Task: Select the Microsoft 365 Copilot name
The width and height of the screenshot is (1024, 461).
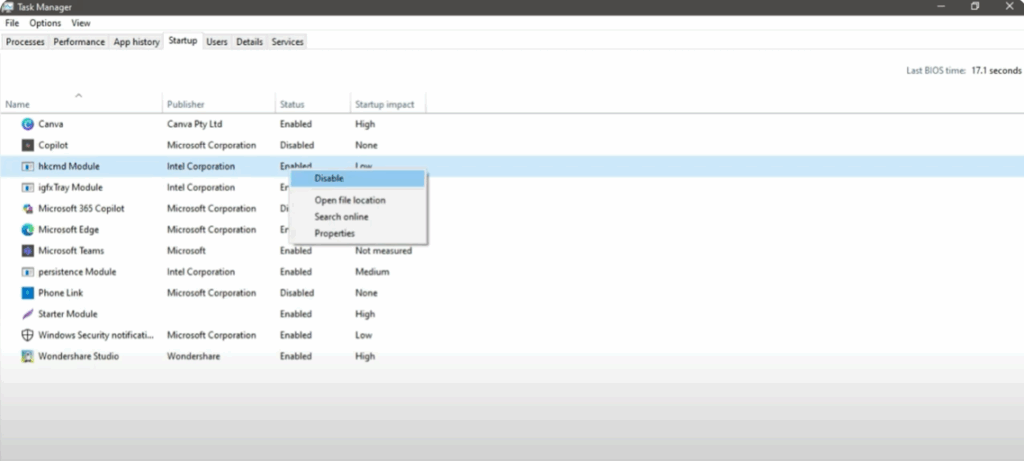Action: coord(82,208)
